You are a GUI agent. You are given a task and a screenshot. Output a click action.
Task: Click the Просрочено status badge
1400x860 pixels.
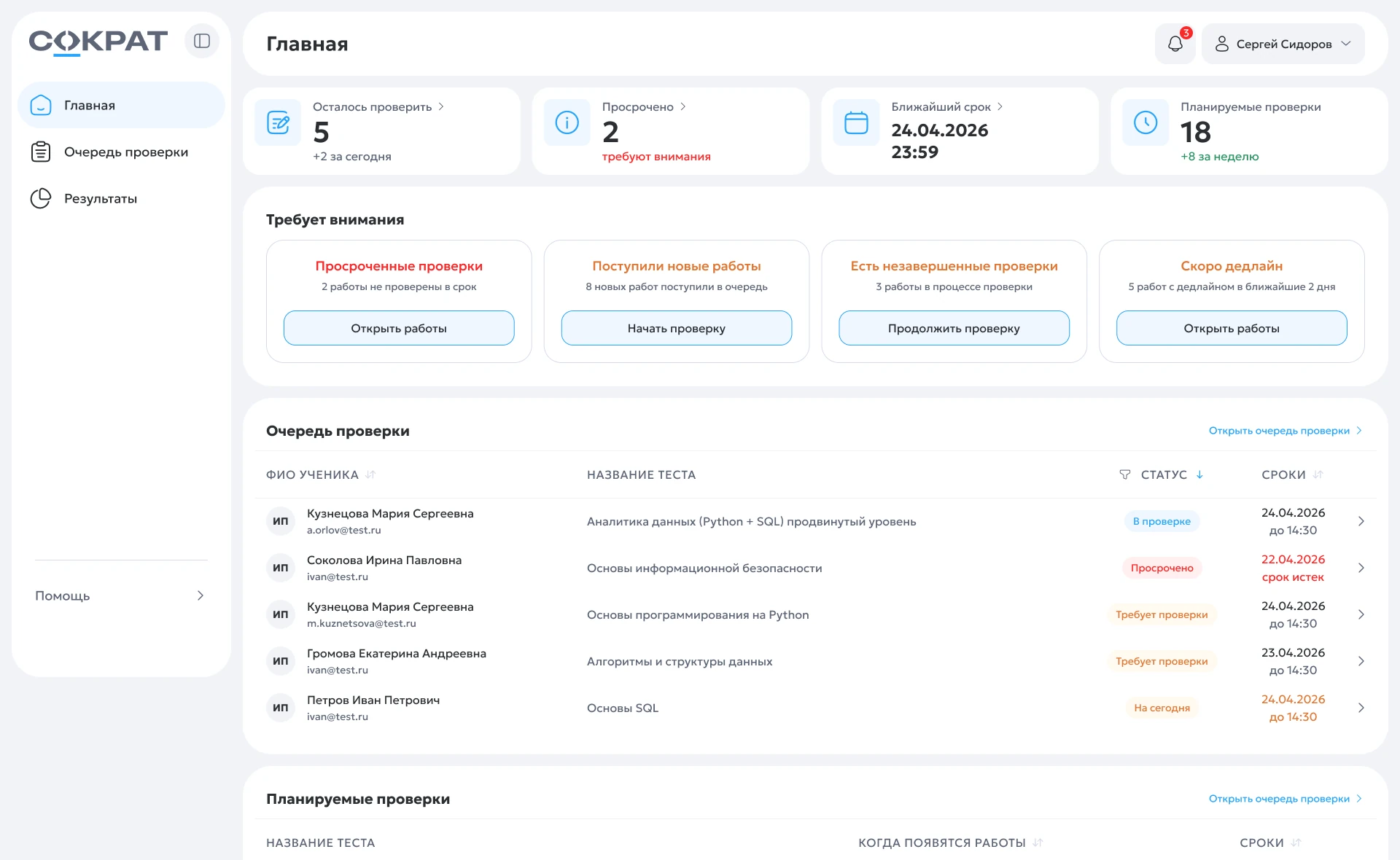coord(1162,568)
